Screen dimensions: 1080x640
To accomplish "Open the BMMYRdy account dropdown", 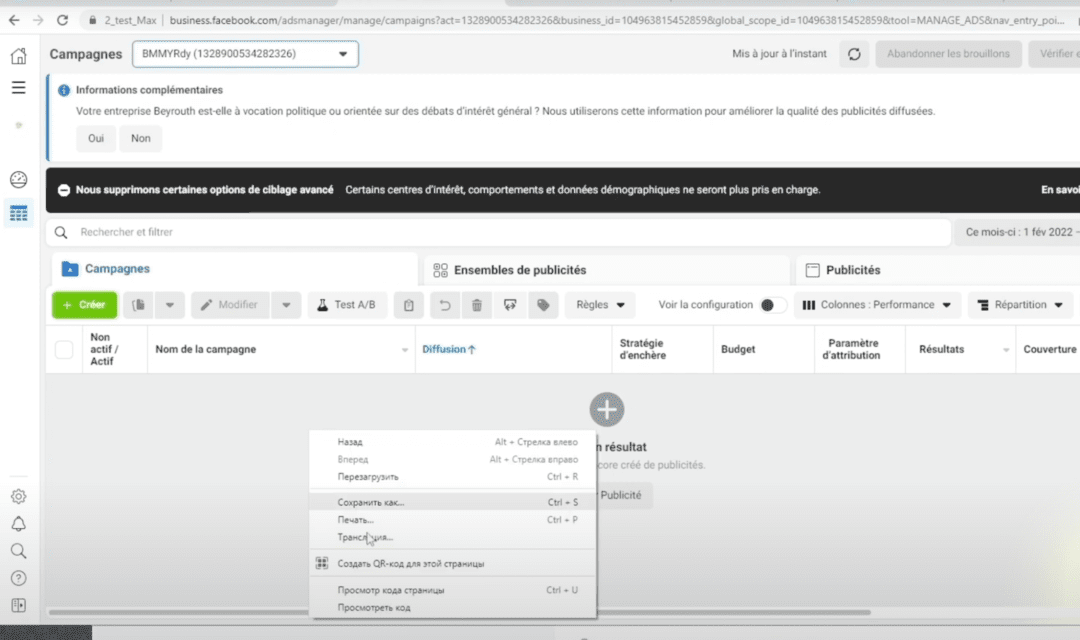I will click(x=245, y=54).
